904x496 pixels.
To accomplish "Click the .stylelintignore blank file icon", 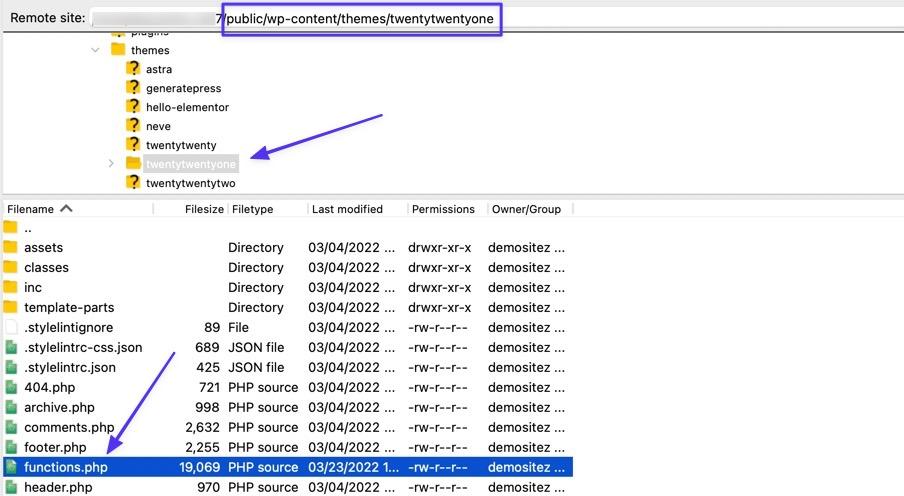I will coord(11,327).
